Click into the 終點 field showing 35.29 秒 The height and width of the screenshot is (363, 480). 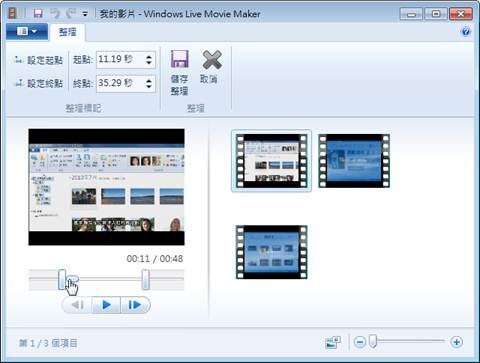120,83
